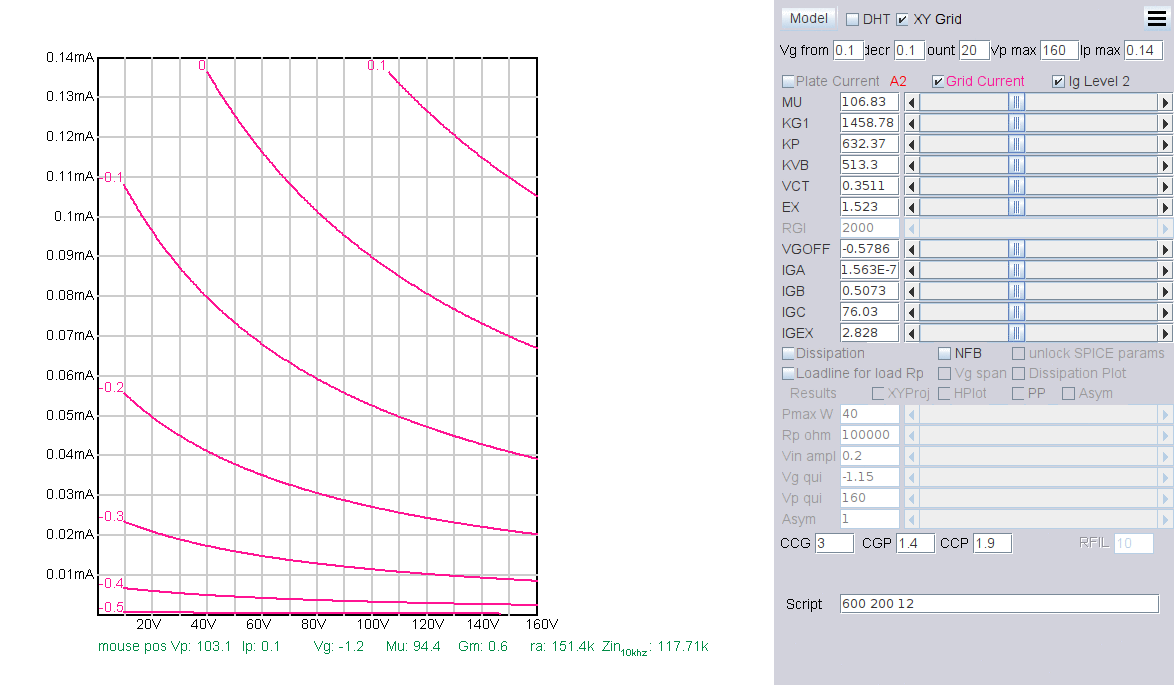The height and width of the screenshot is (685, 1174).
Task: Click the VGOFF slider right arrow
Action: tap(1165, 249)
